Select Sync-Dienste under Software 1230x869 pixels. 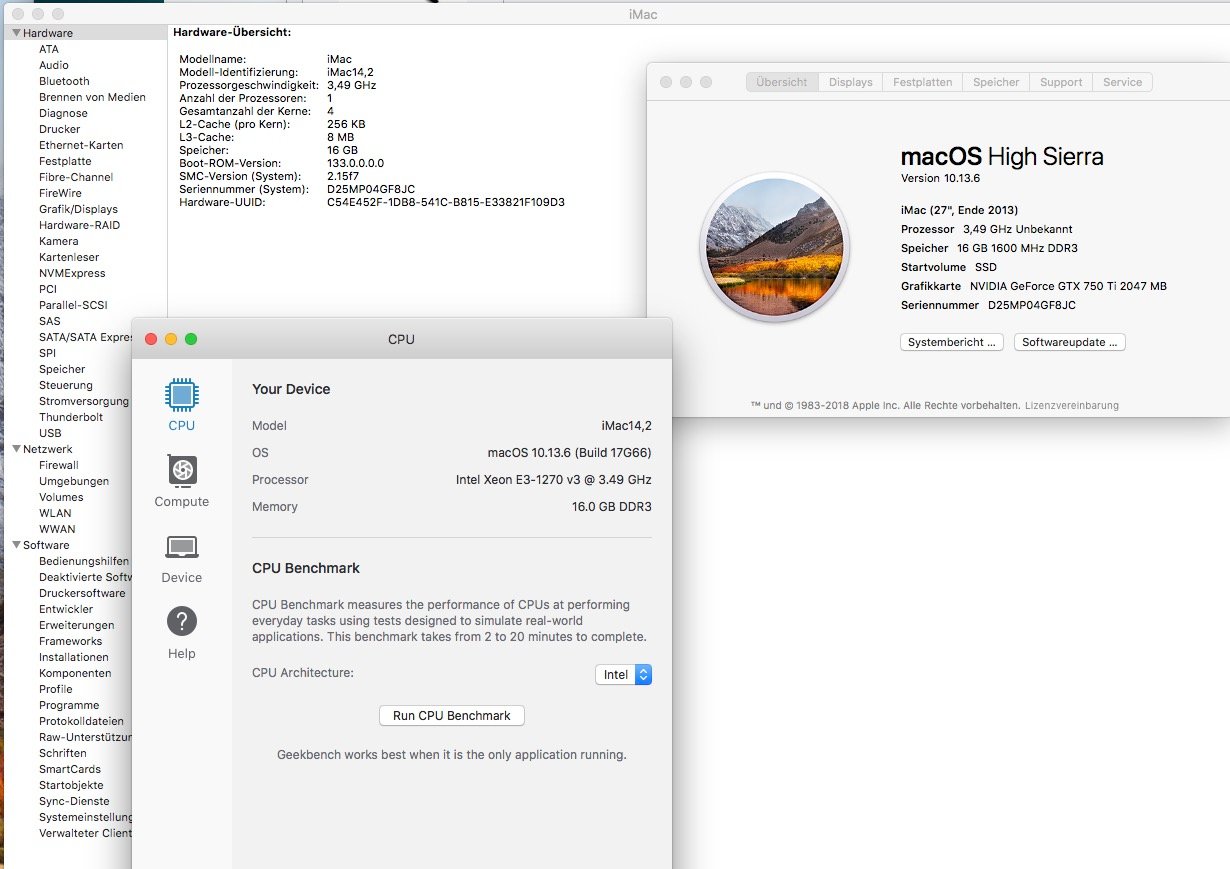pos(75,801)
